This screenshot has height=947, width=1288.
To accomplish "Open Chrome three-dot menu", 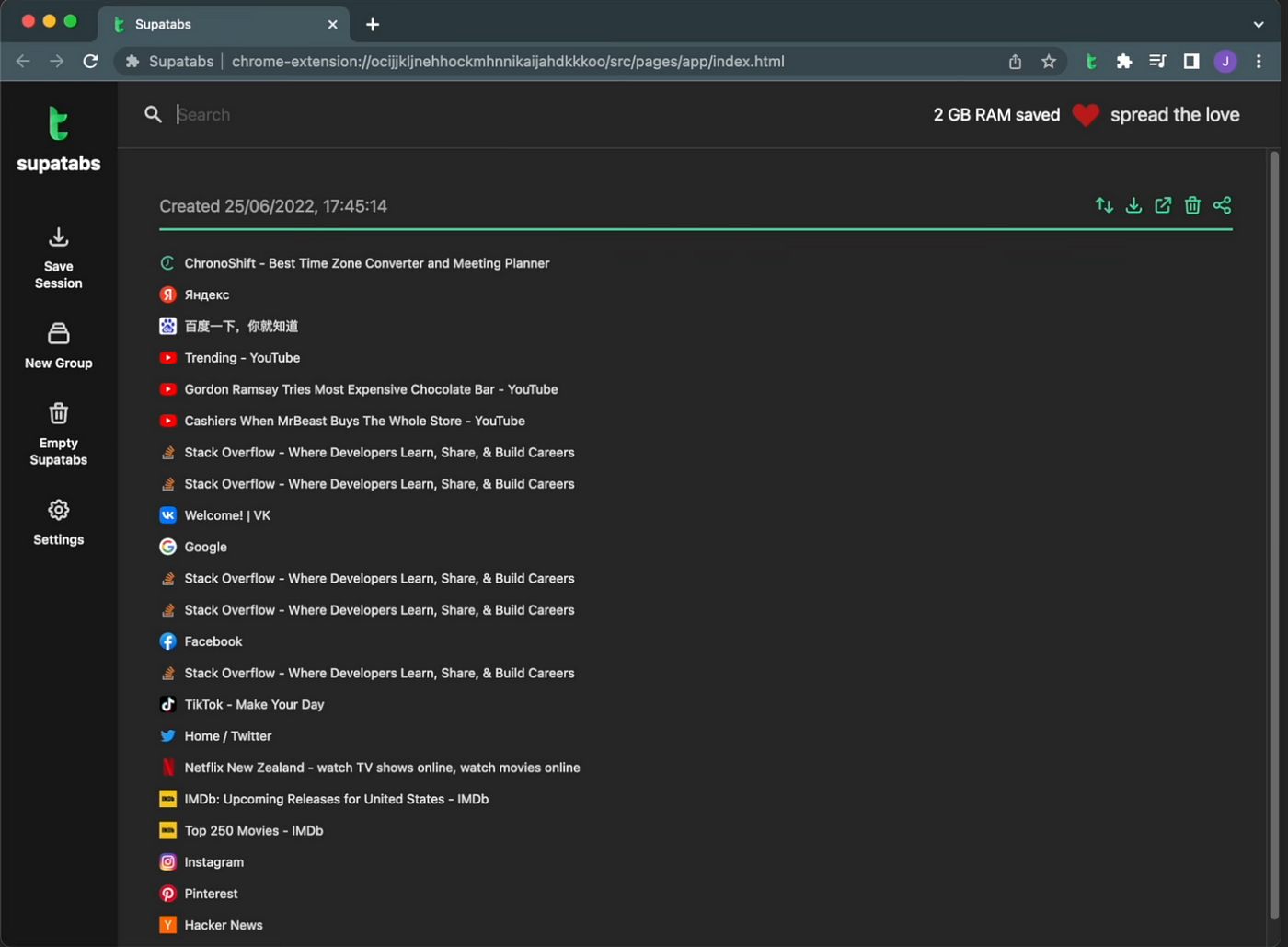I will tap(1259, 62).
